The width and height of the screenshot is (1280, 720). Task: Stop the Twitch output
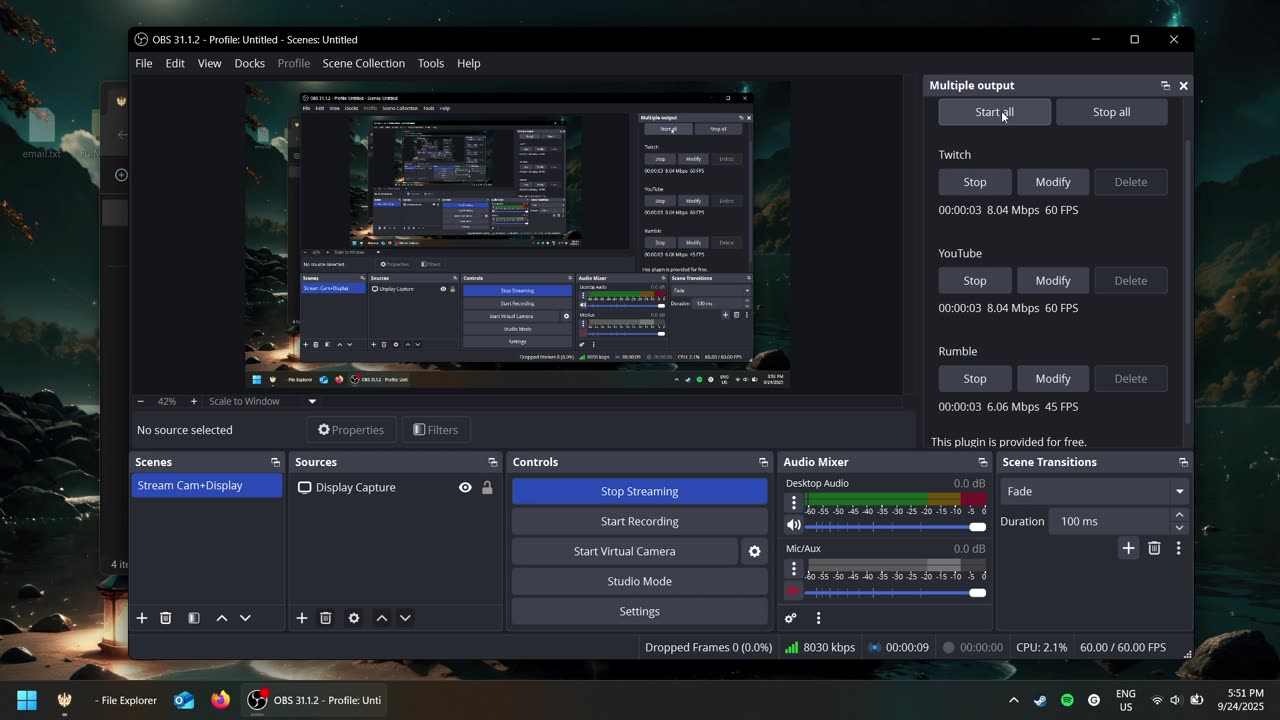975,182
